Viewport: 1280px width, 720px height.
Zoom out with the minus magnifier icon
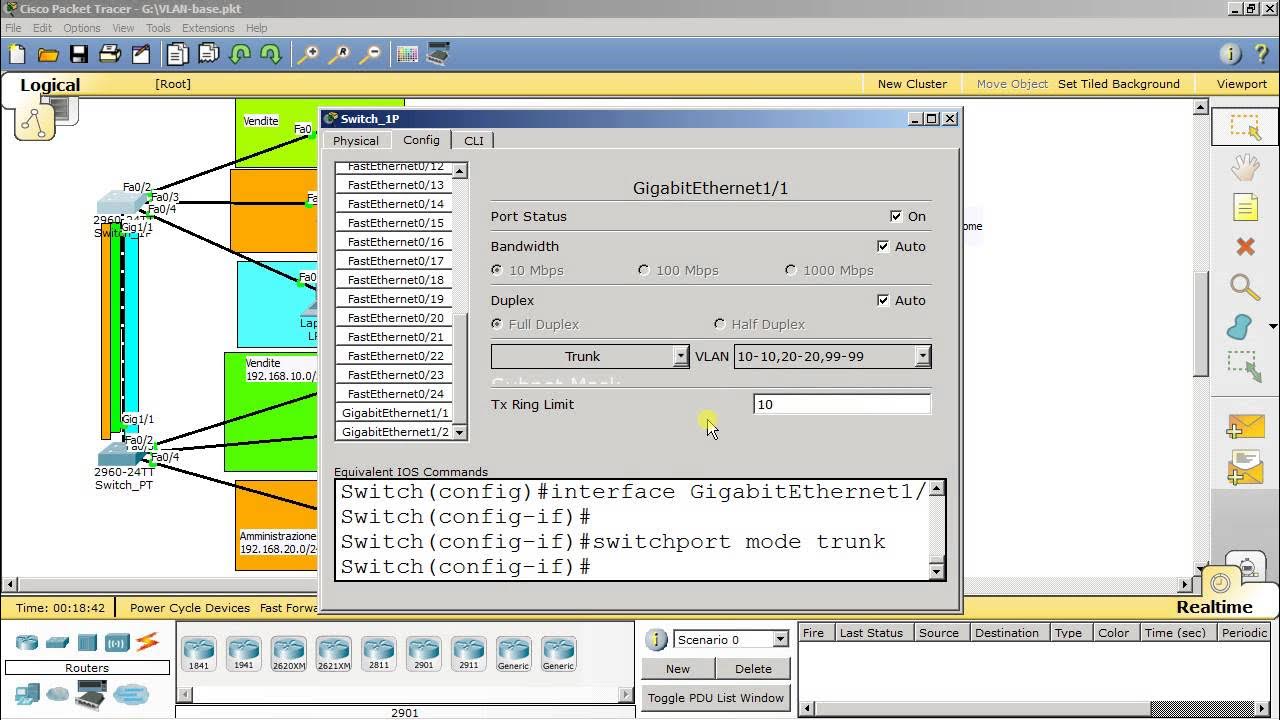(370, 54)
